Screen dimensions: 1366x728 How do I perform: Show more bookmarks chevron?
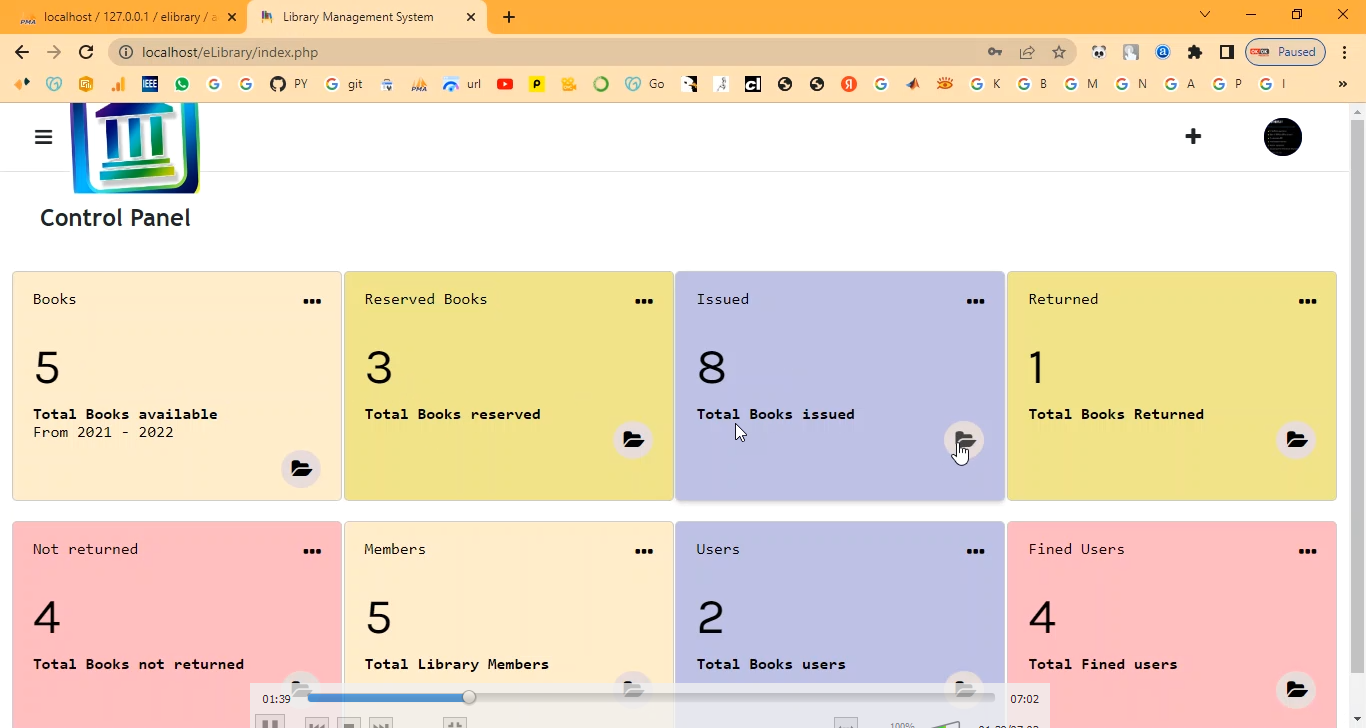click(x=1342, y=84)
